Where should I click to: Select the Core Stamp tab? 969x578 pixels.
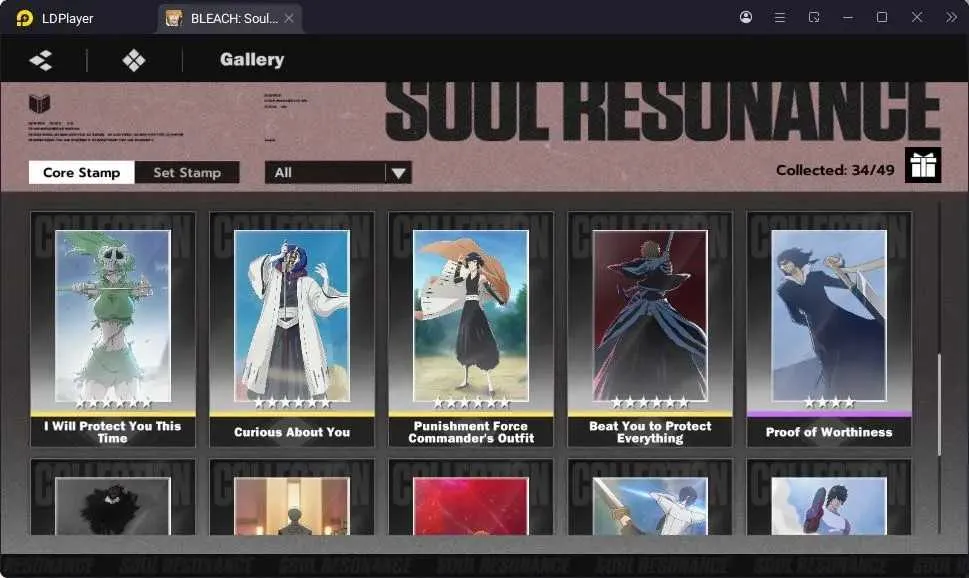tap(82, 172)
